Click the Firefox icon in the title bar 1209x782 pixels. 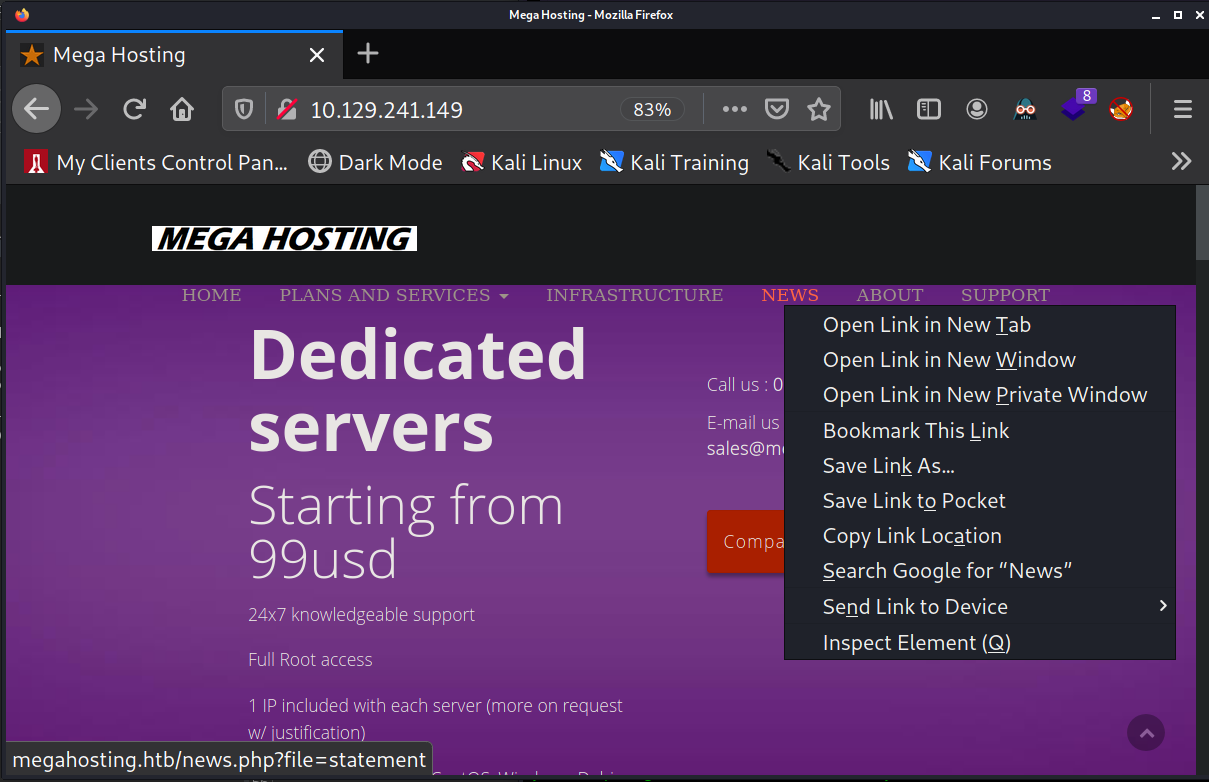click(21, 14)
